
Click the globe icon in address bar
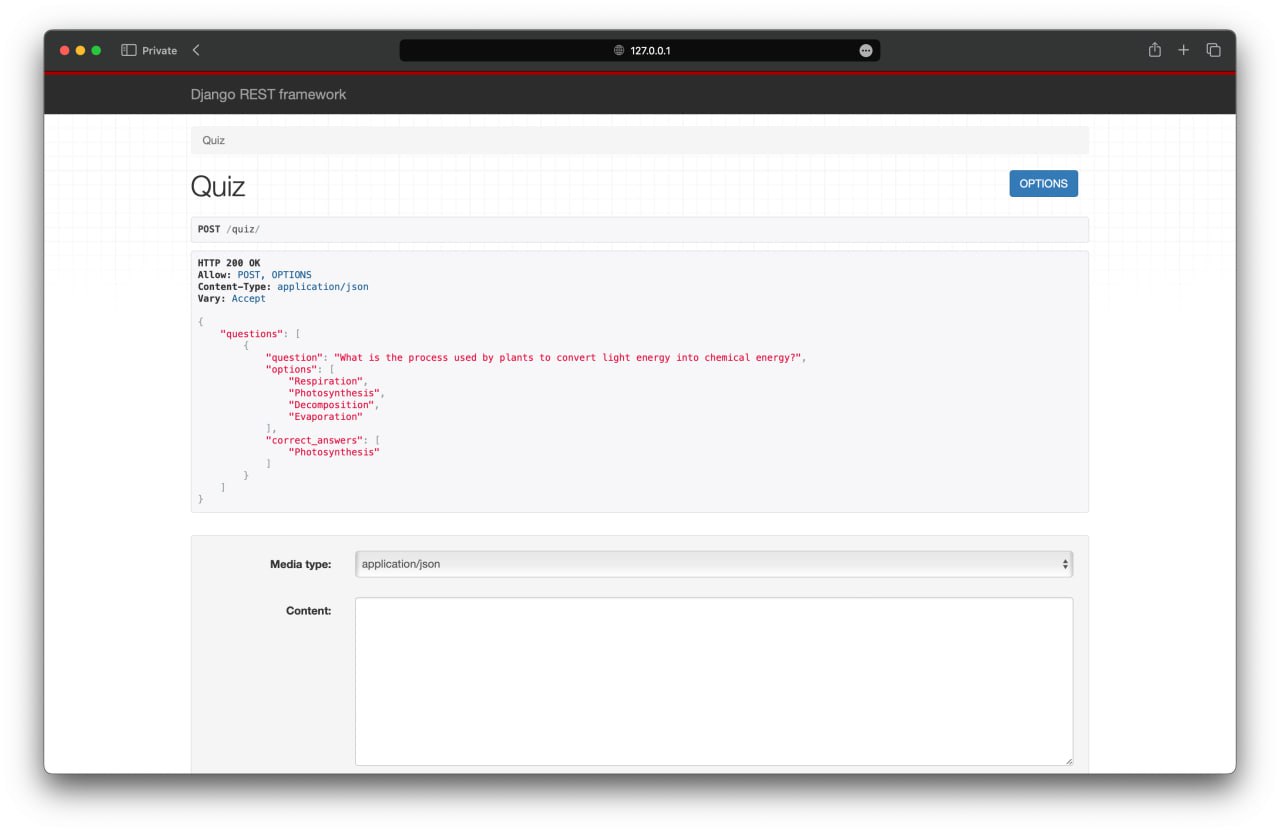coord(619,50)
